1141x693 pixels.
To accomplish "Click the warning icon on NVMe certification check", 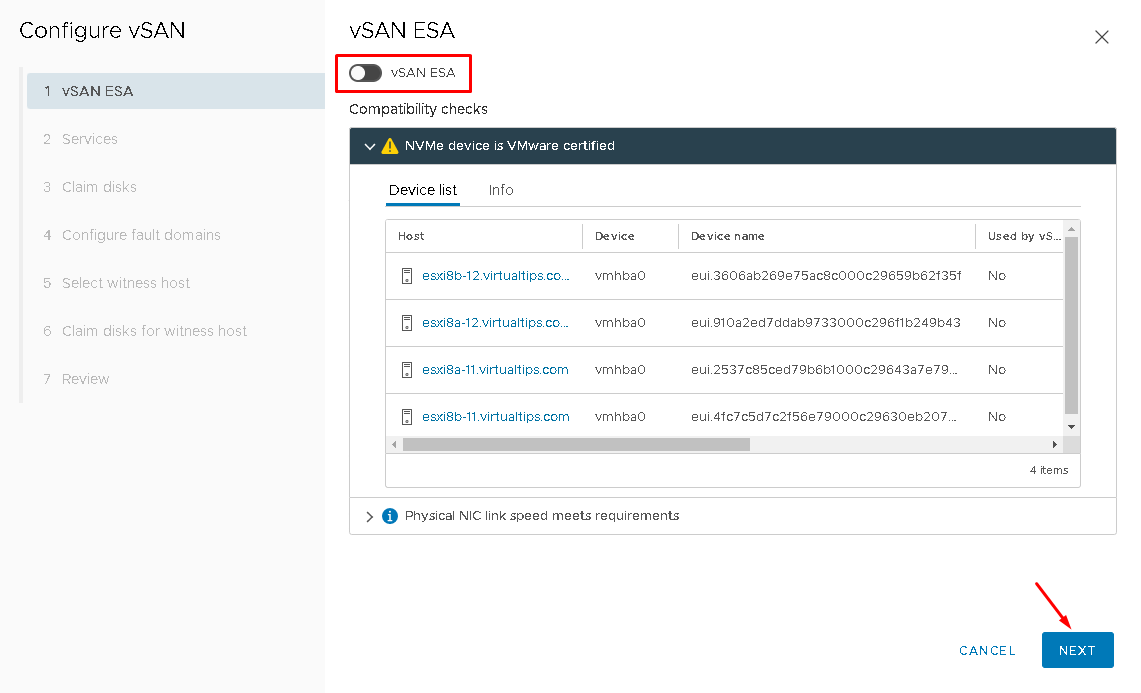I will 390,145.
